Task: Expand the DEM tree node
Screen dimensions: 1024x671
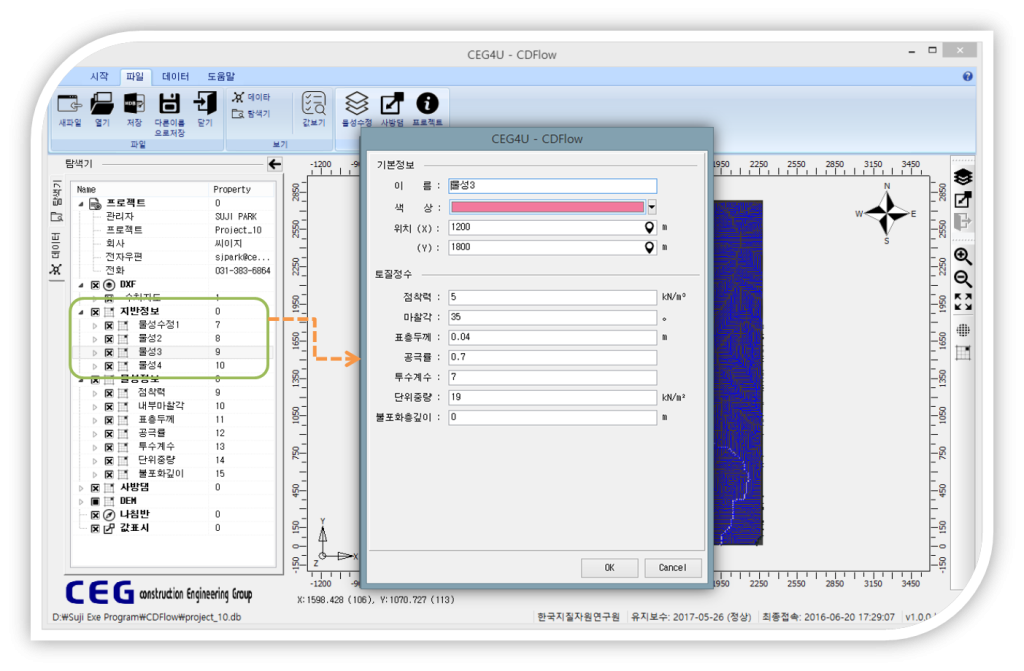Action: pyautogui.click(x=82, y=501)
